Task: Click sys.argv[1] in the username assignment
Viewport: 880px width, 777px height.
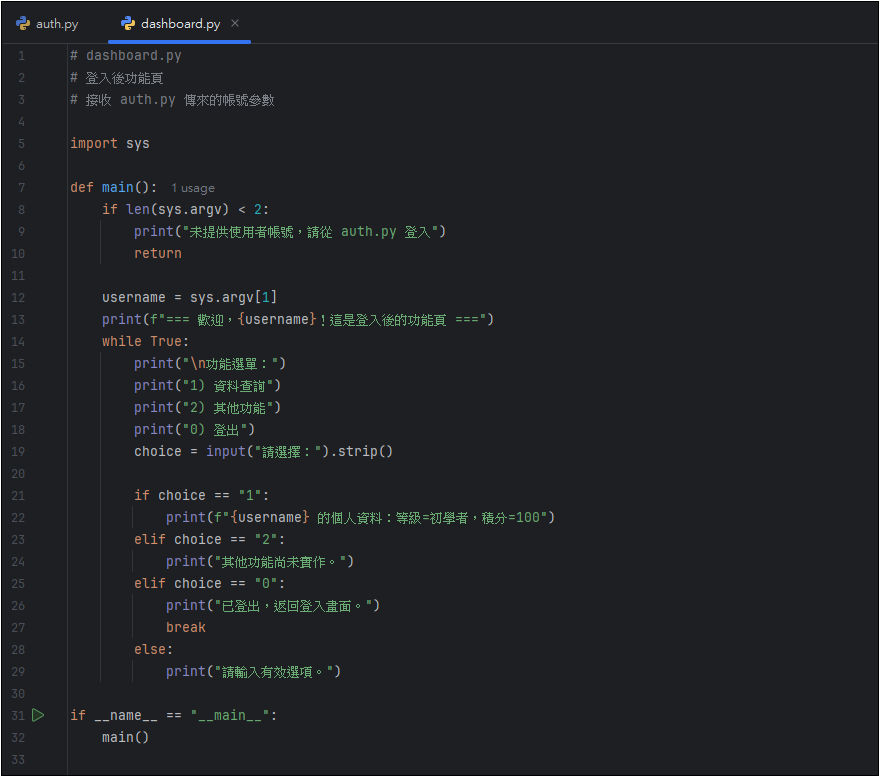Action: [x=233, y=297]
